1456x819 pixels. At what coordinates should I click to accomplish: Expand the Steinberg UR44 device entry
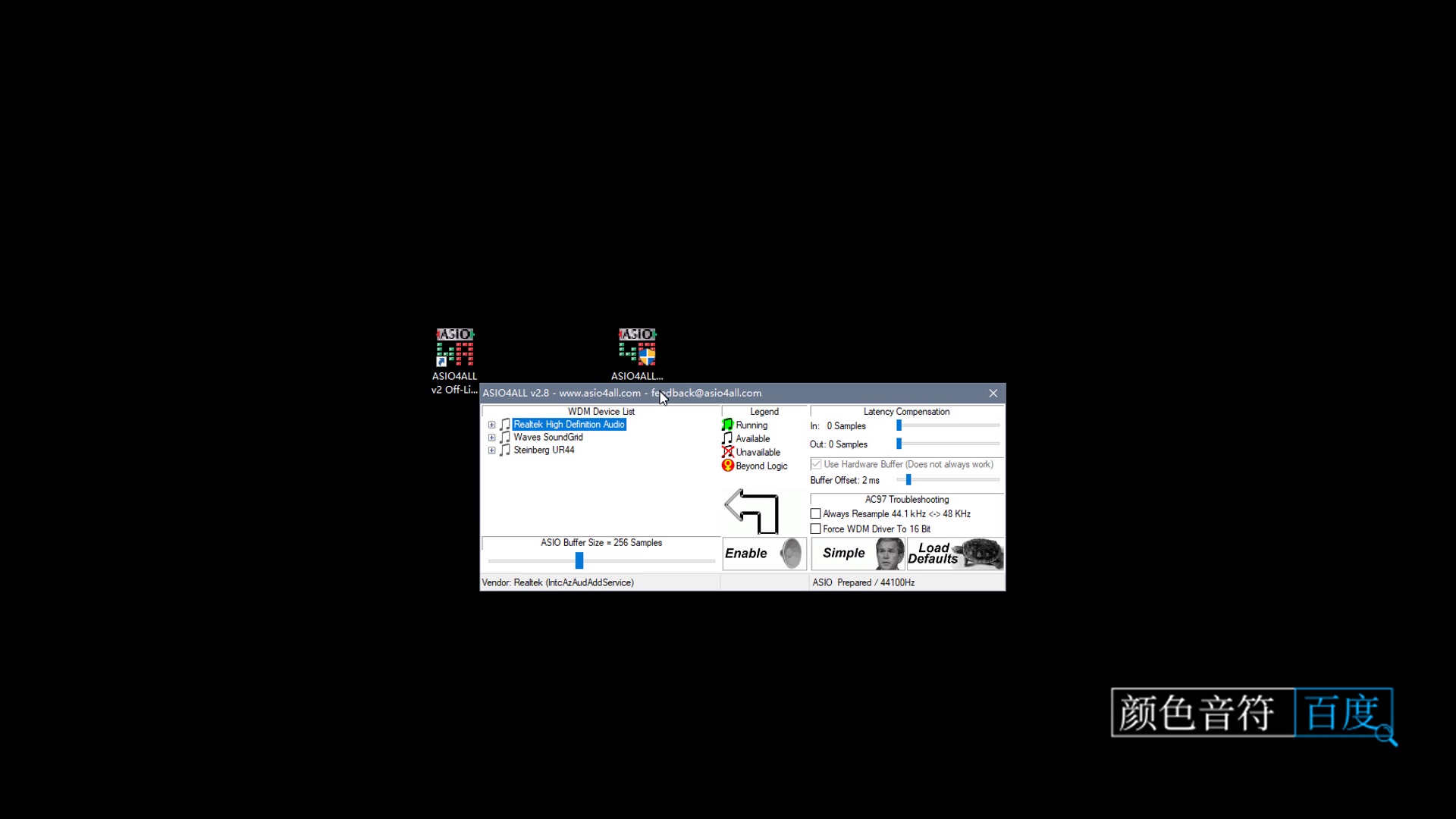click(x=492, y=450)
